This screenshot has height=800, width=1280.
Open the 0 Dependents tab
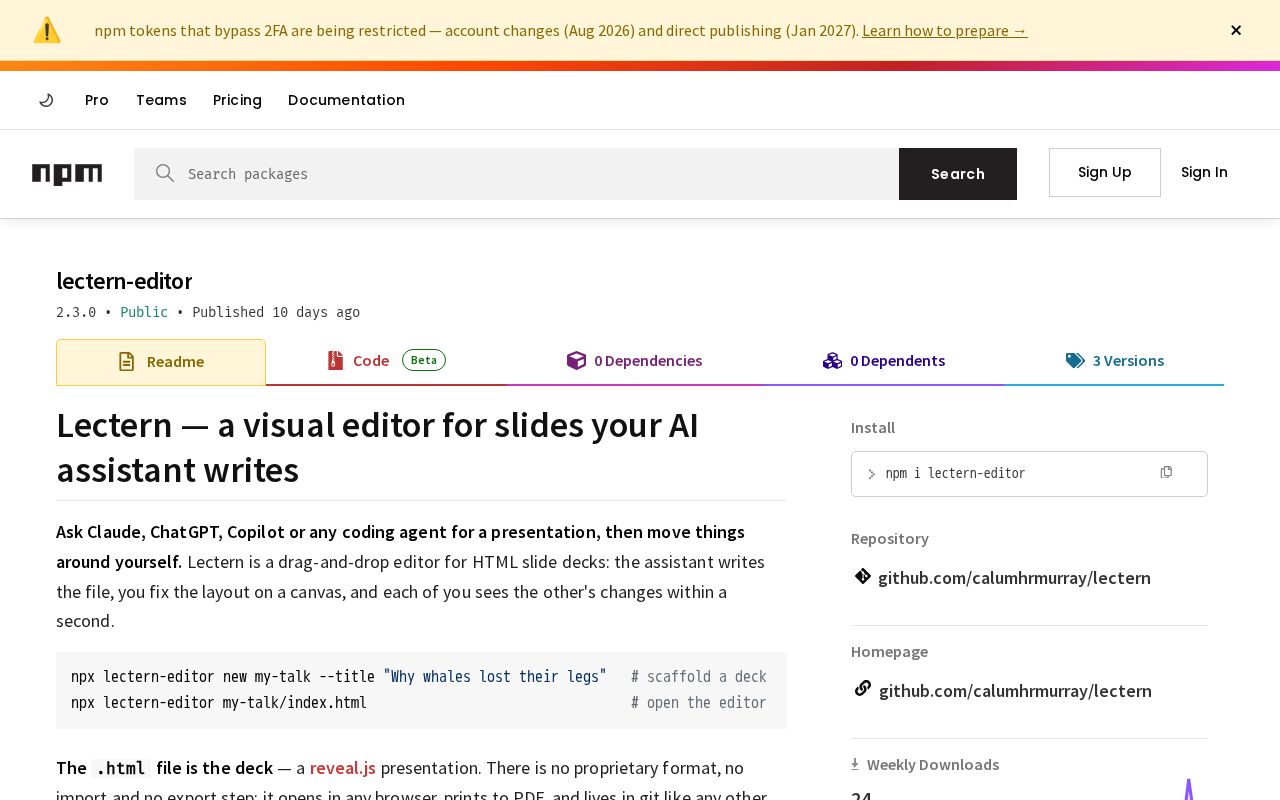tap(884, 361)
